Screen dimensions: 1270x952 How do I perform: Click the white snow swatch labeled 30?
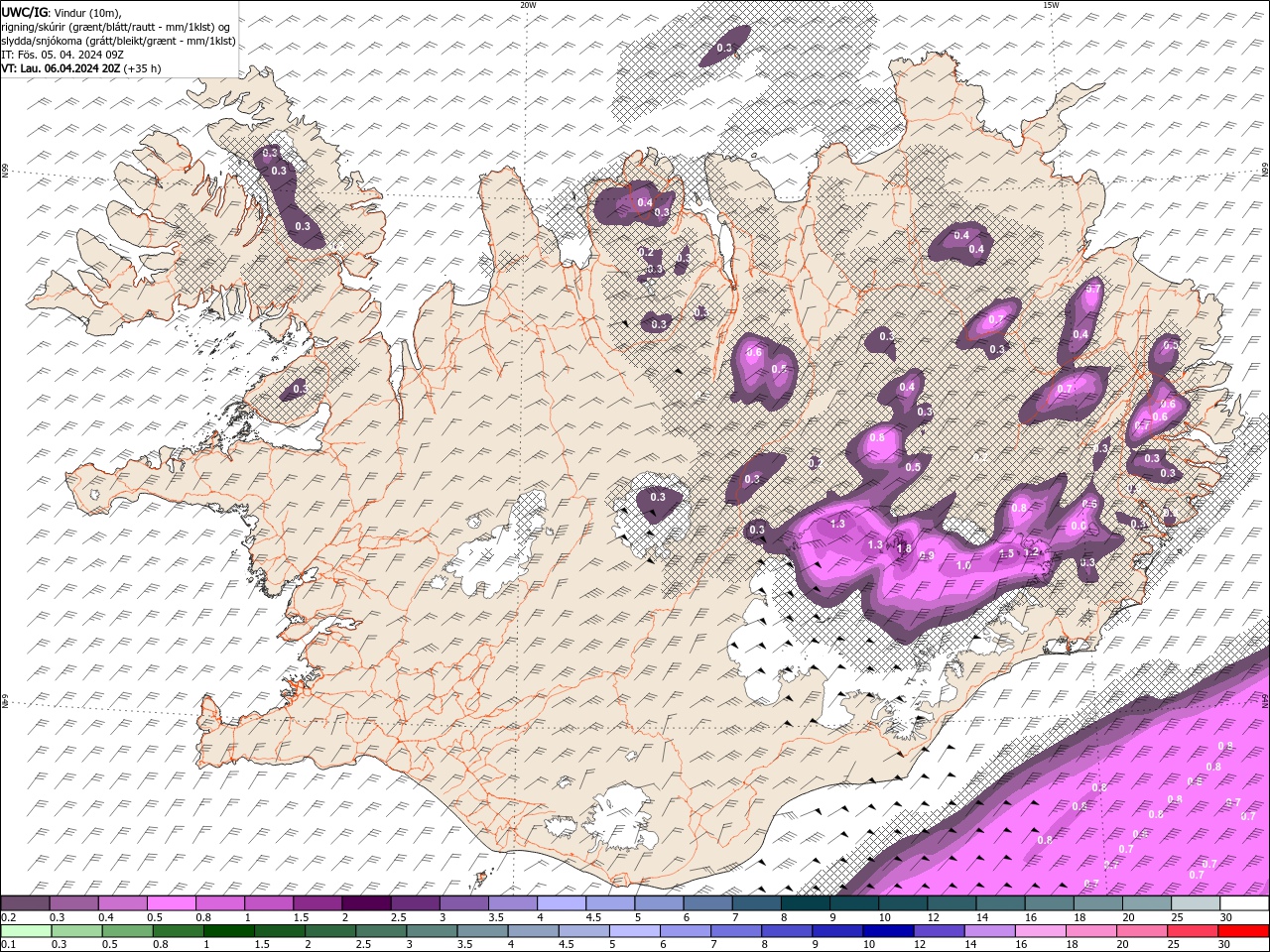coord(1244,903)
